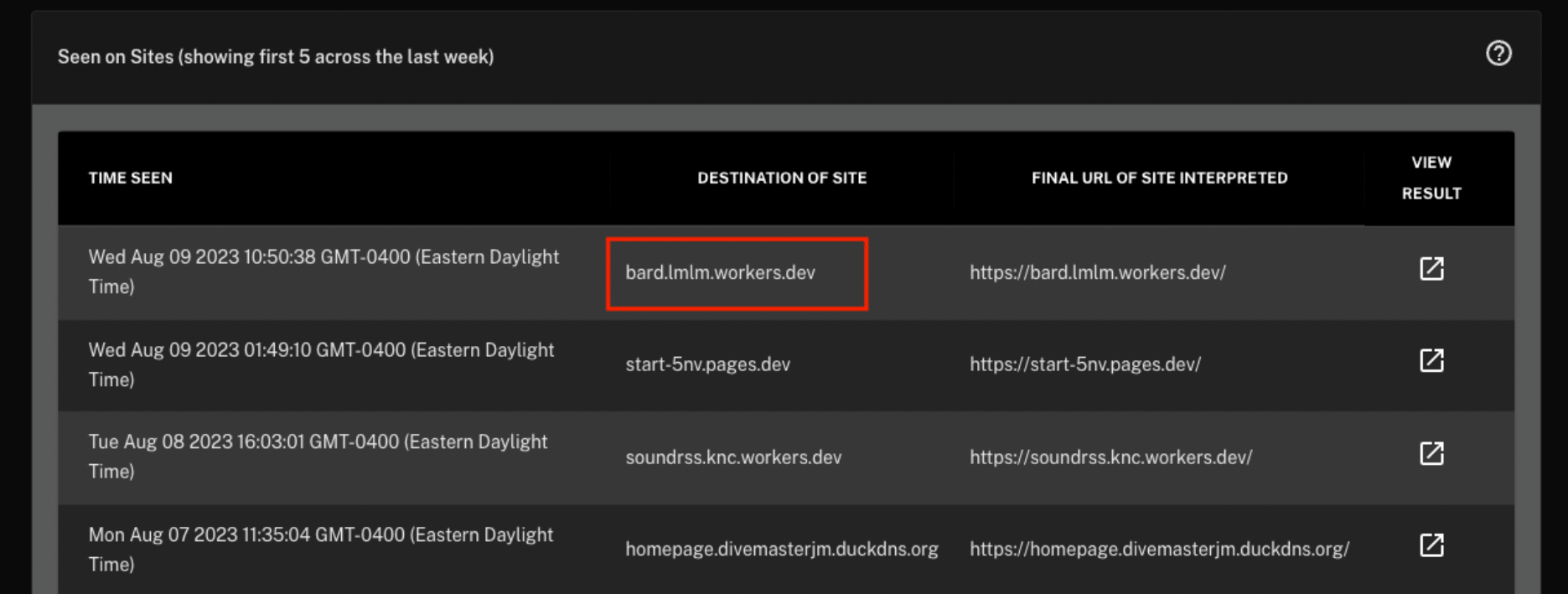Select the TIME SEEN column header
The width and height of the screenshot is (1568, 594).
[131, 178]
